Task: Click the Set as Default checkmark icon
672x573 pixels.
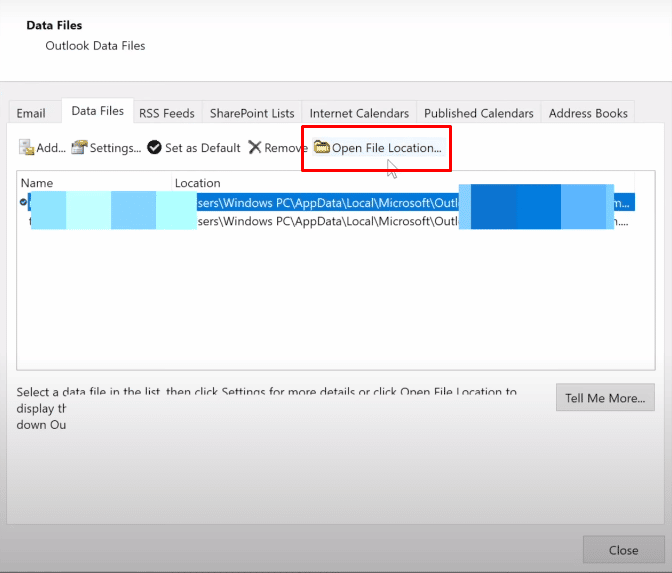Action: click(x=154, y=147)
